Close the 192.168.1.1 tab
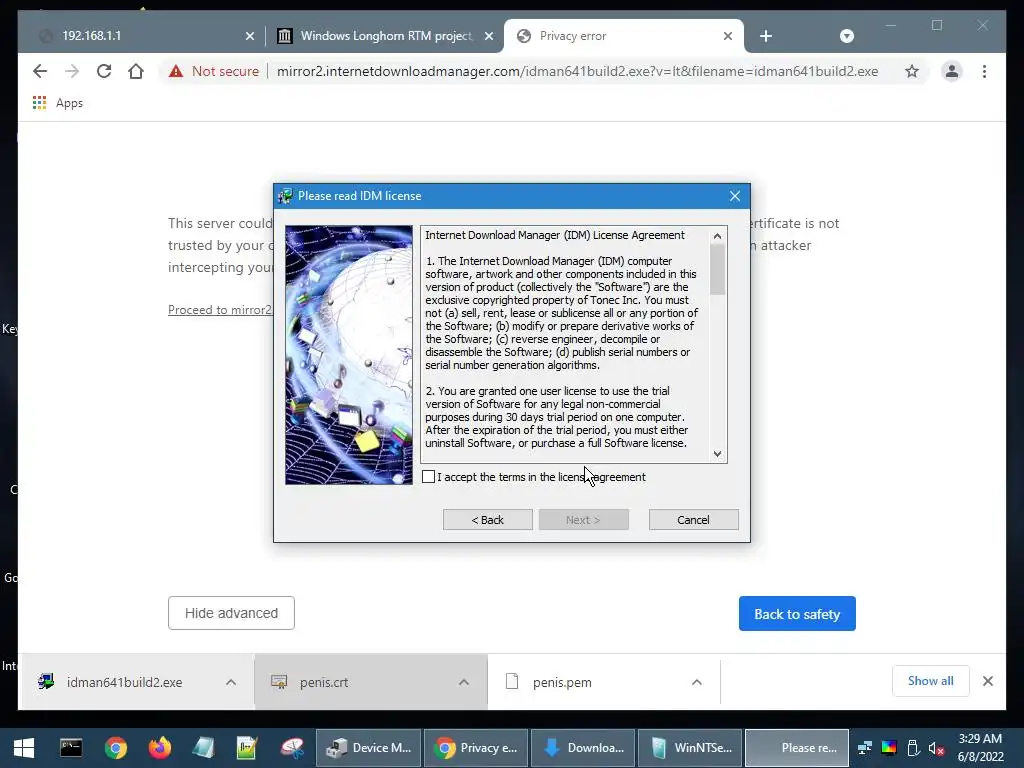This screenshot has width=1024, height=768. pos(249,36)
